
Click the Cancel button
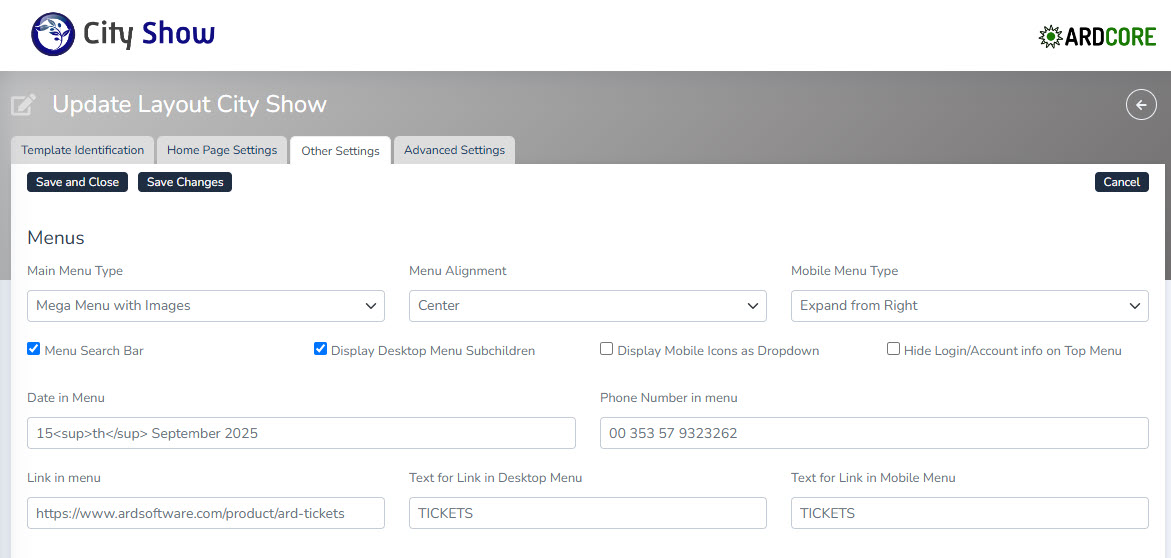(x=1121, y=182)
